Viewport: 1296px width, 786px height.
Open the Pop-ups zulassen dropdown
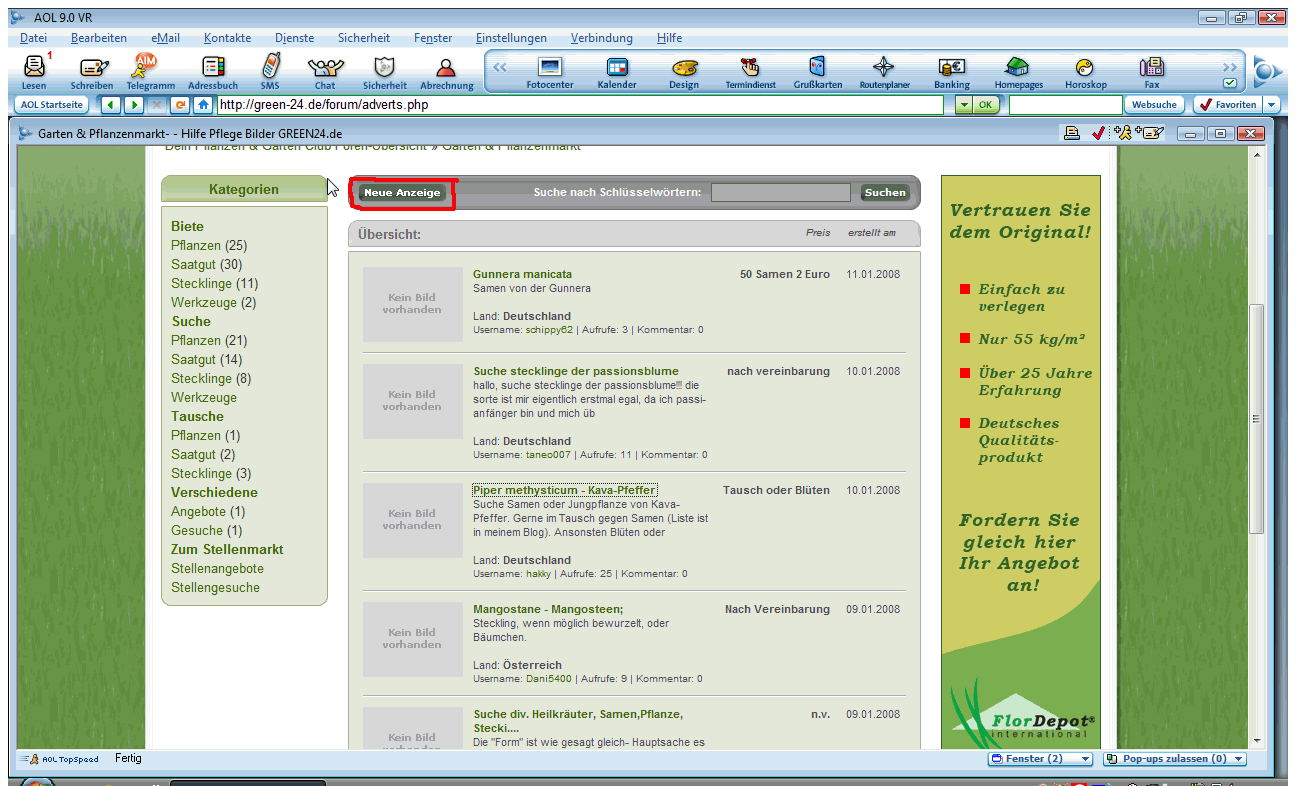pyautogui.click(x=1238, y=759)
